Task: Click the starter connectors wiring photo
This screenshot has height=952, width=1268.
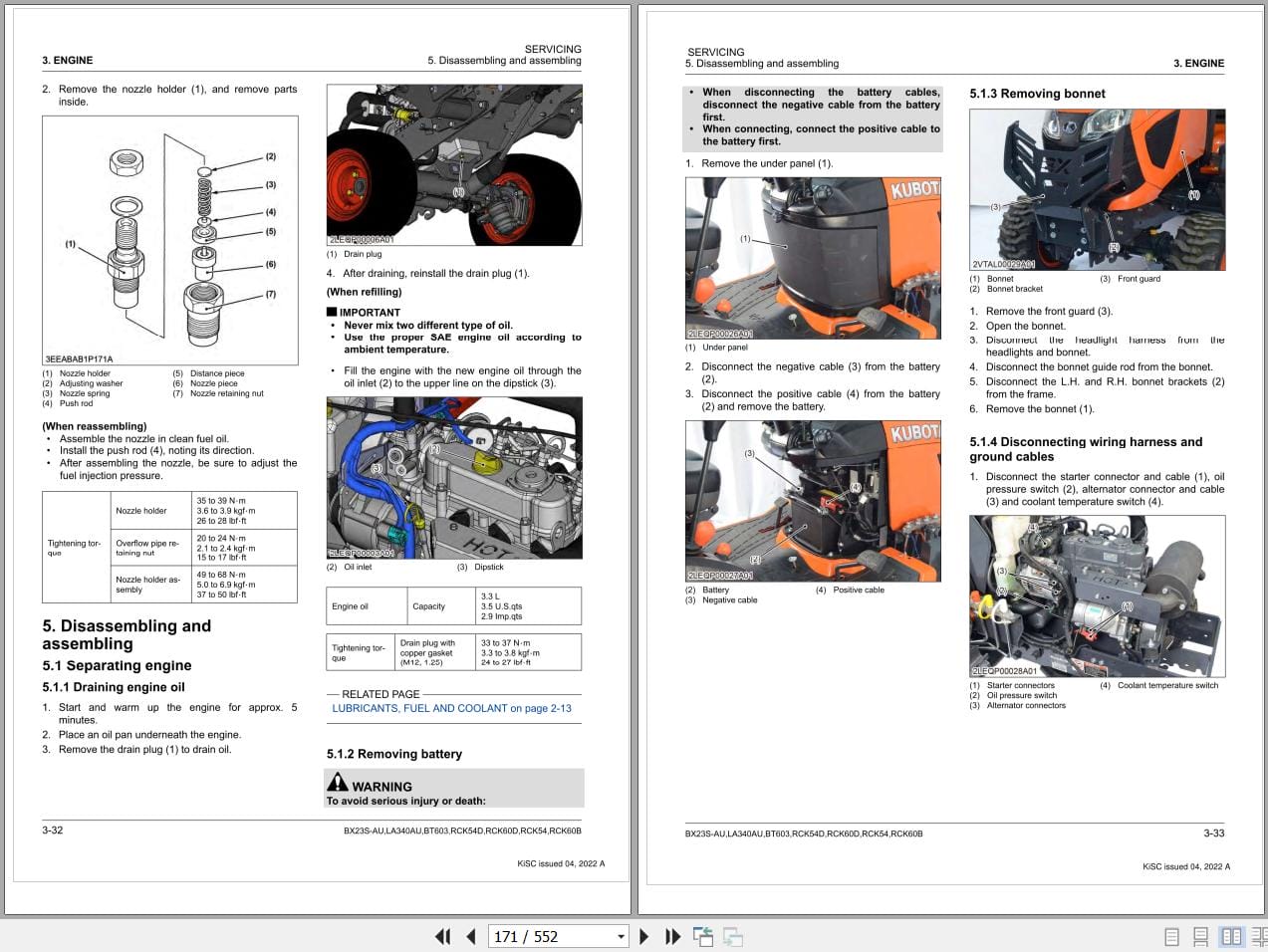Action: (x=1097, y=595)
